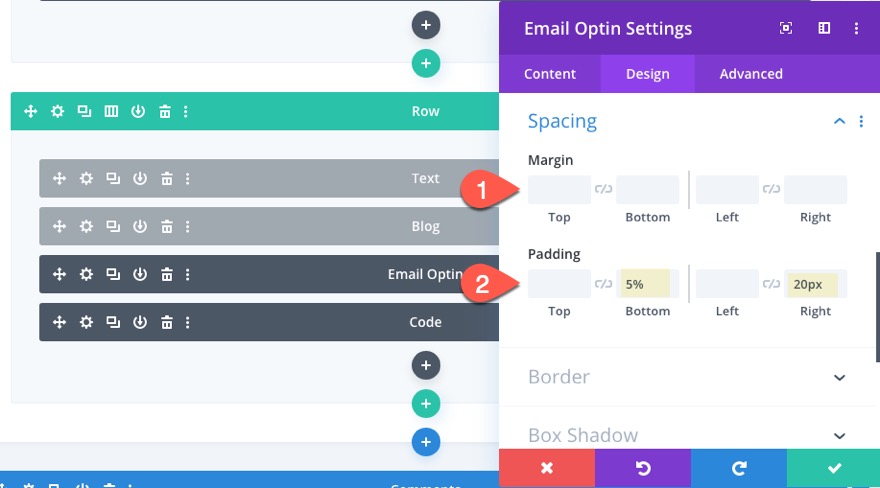880x488 pixels.
Task: Save changes with green checkmark button
Action: click(833, 468)
